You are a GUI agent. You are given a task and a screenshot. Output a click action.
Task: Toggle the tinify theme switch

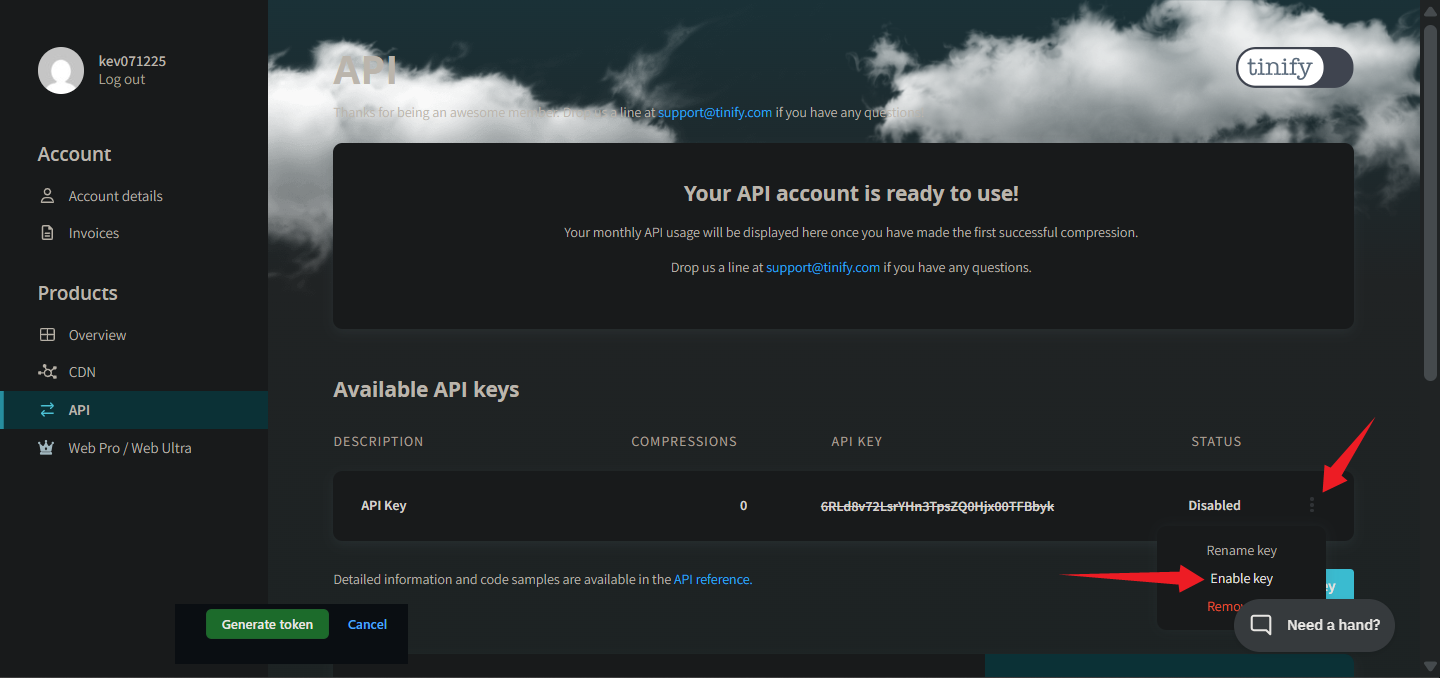[1295, 68]
